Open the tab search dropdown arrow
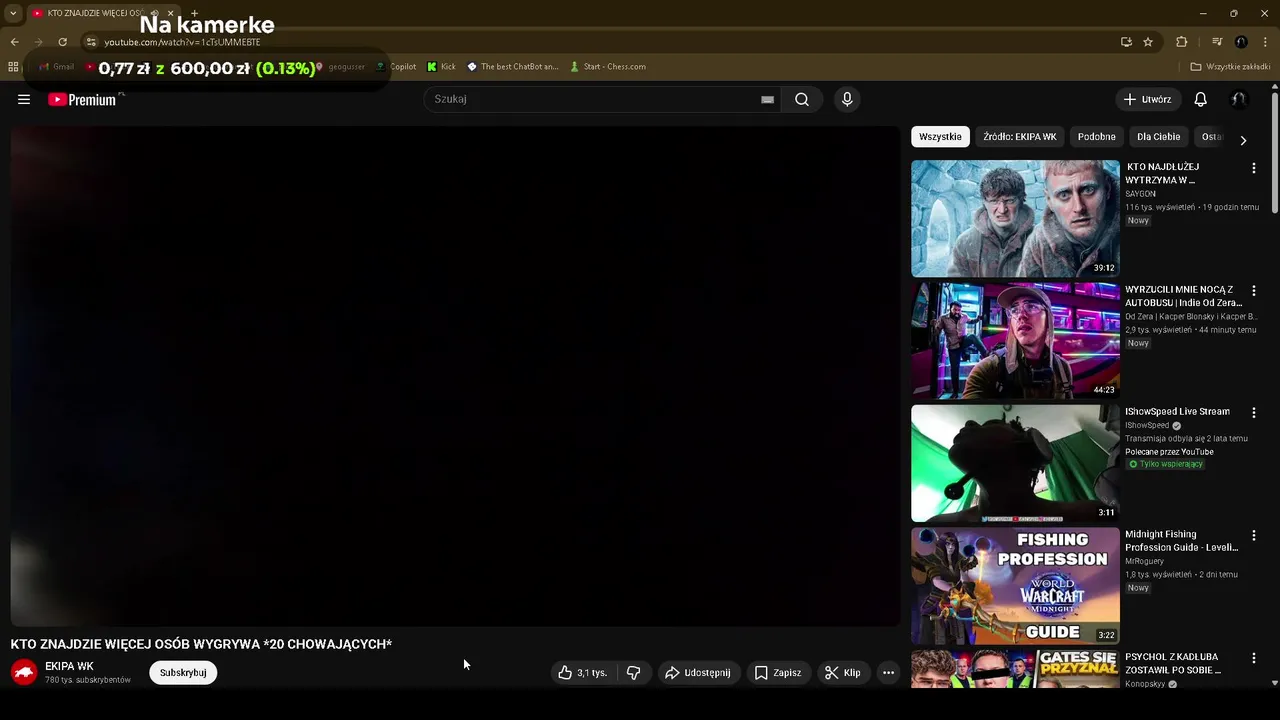 tap(13, 13)
